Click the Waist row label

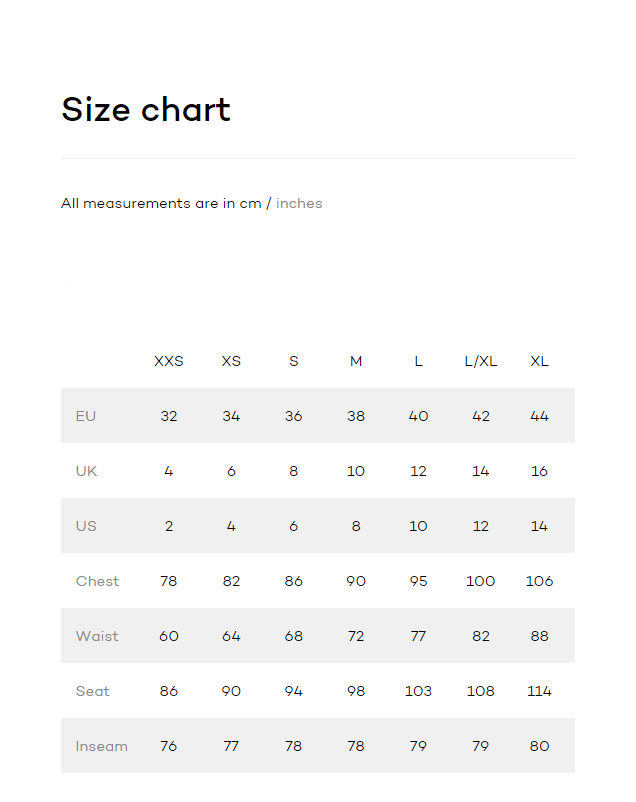click(x=97, y=636)
